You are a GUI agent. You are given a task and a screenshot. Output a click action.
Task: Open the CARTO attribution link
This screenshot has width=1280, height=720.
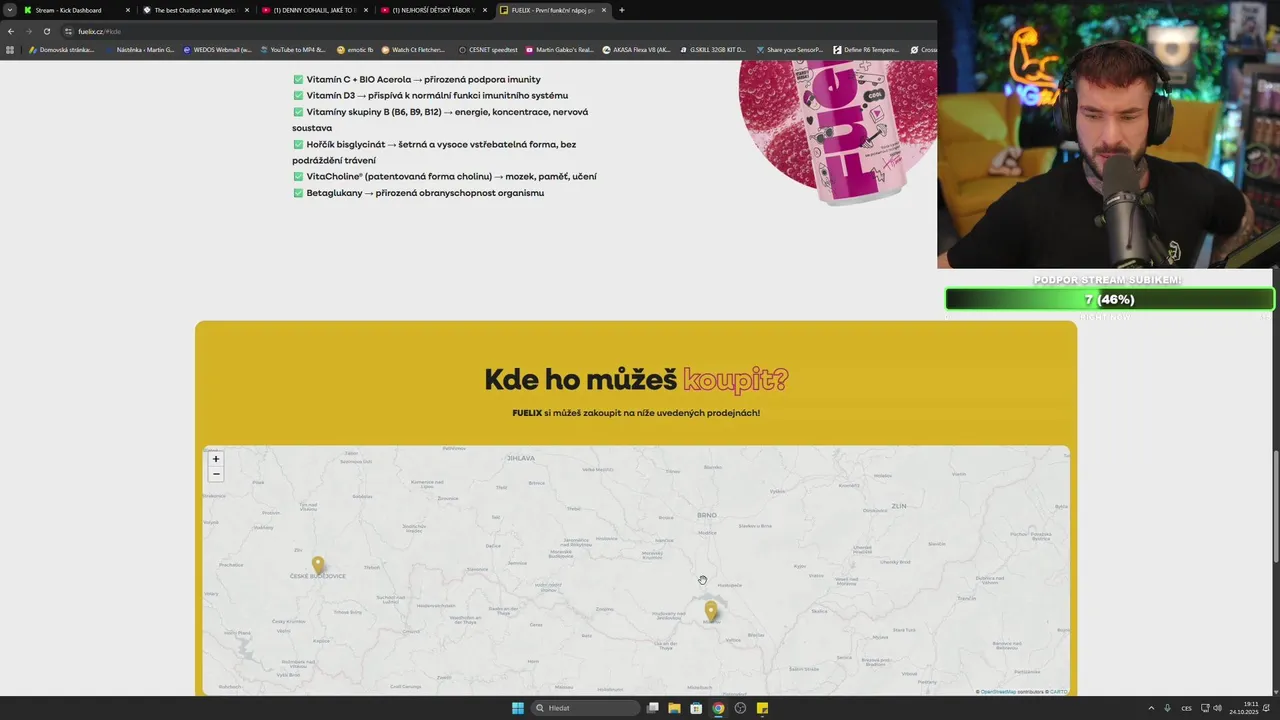tap(1059, 691)
